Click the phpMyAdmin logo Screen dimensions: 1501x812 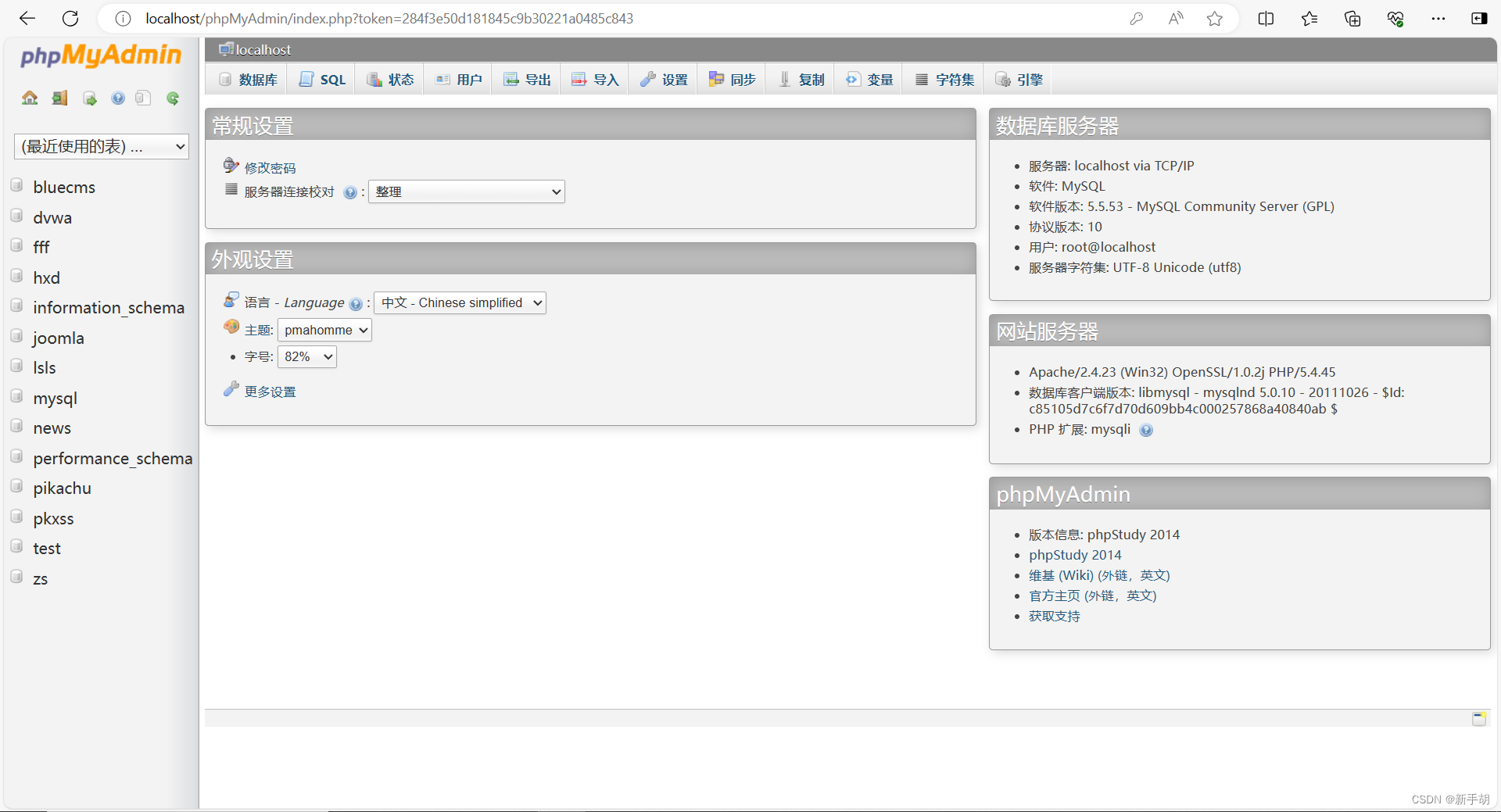point(101,55)
